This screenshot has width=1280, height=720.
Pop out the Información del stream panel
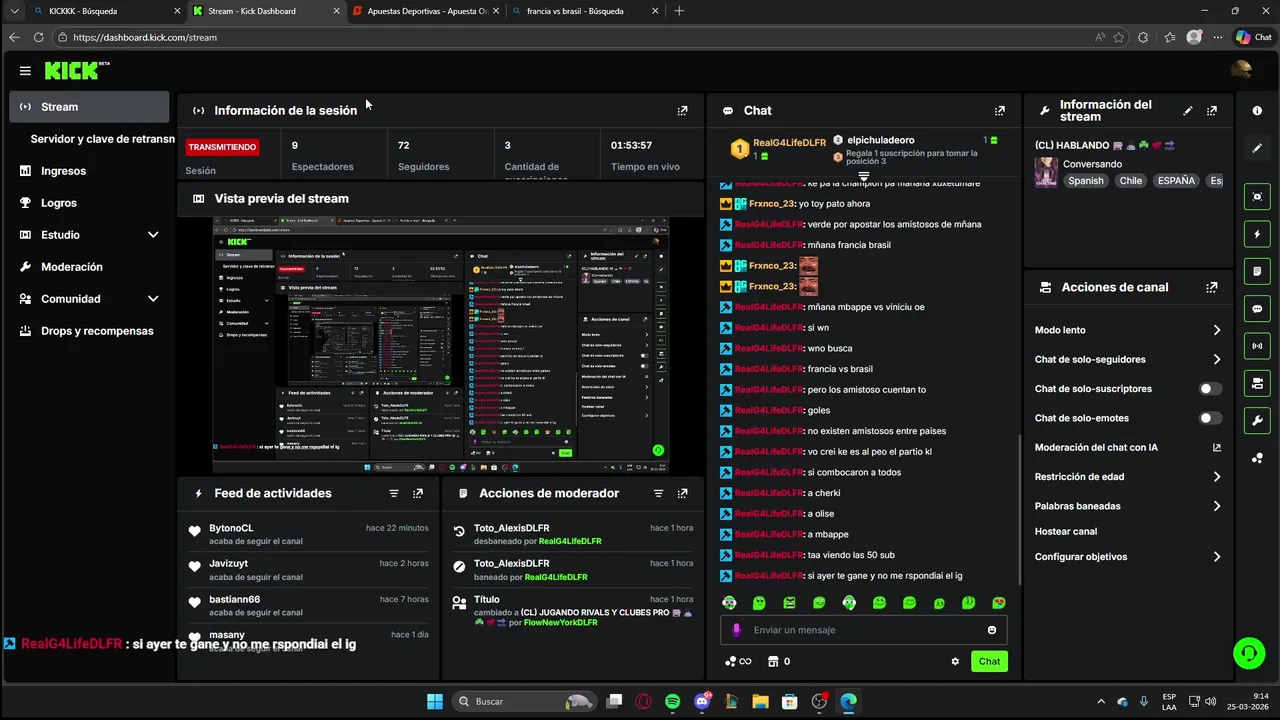click(1212, 111)
